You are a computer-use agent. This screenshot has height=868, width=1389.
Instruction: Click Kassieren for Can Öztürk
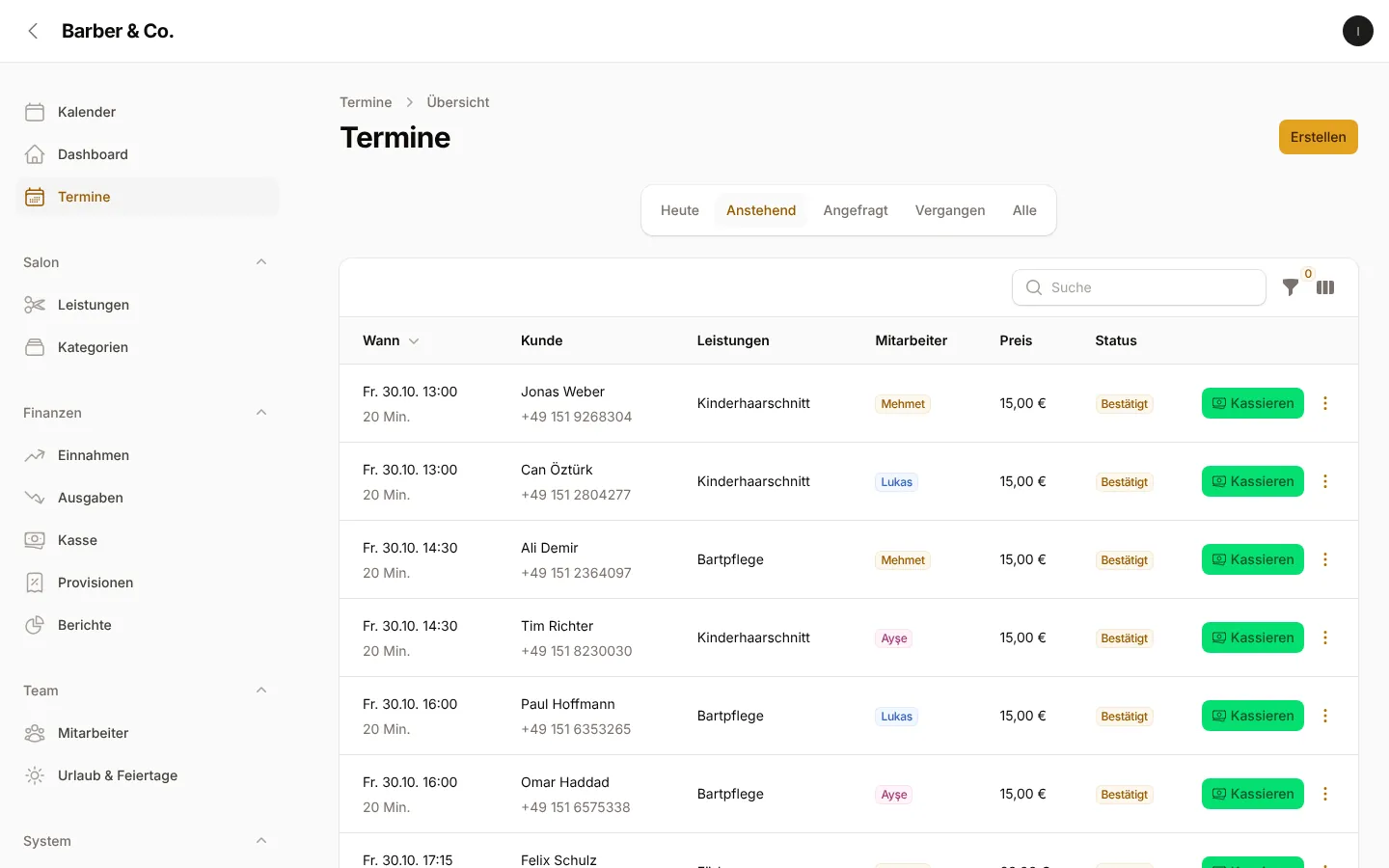pyautogui.click(x=1253, y=481)
